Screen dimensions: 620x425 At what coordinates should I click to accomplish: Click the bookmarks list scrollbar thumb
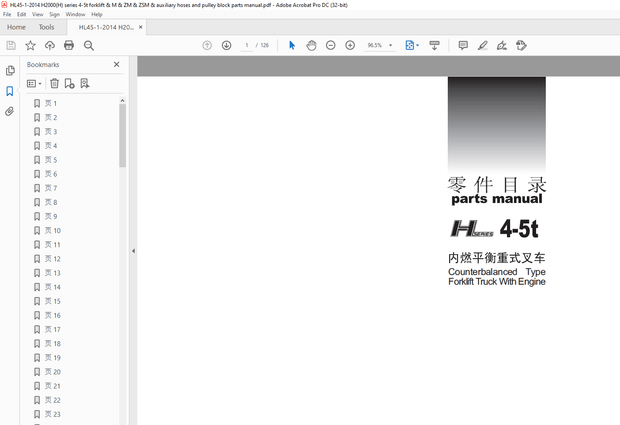tap(123, 136)
